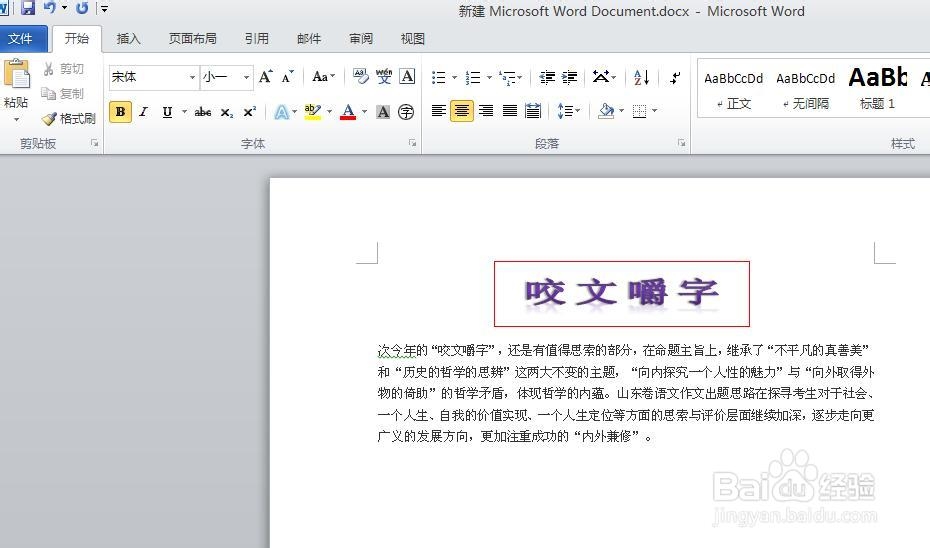Switch to the 审阅 (Review) tab
The image size is (930, 548).
(361, 39)
